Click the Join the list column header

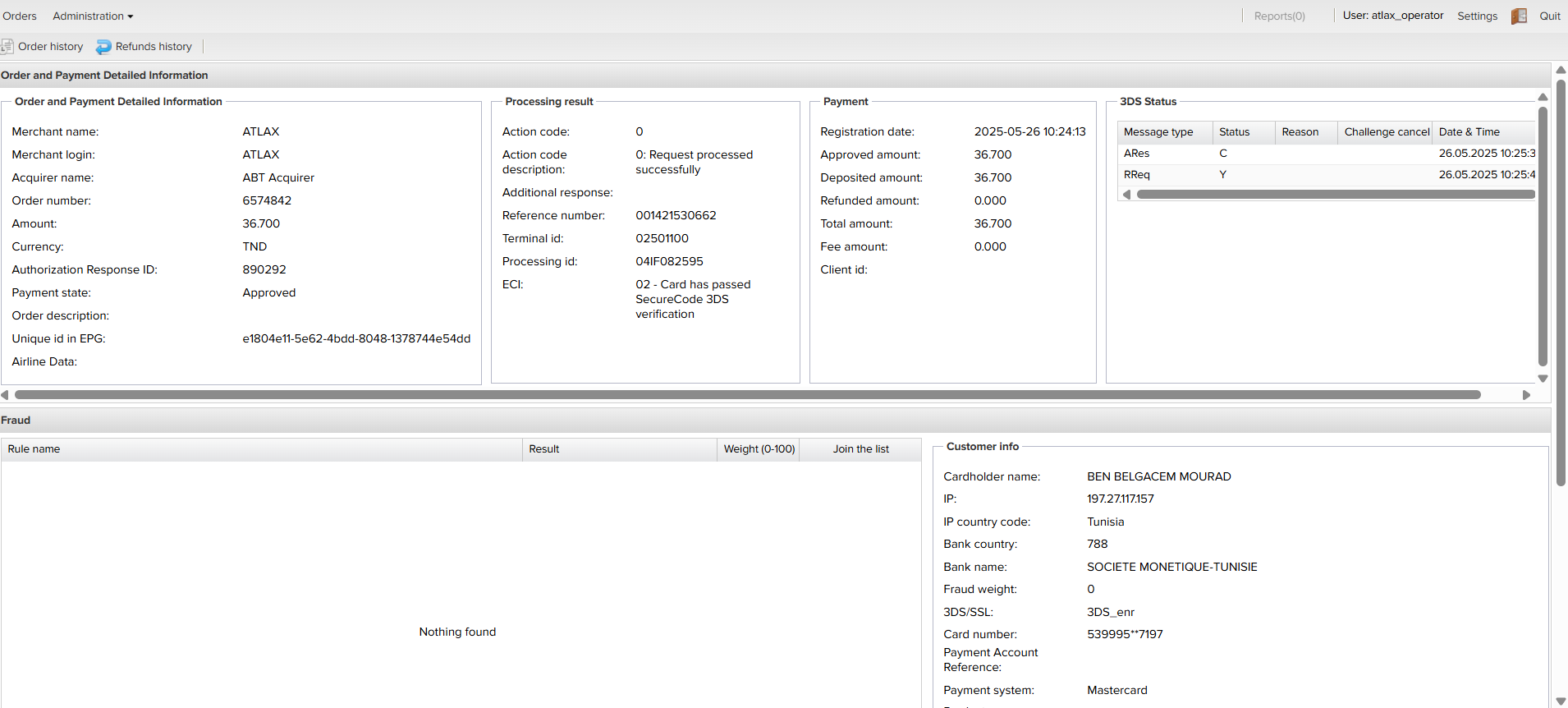(860, 449)
